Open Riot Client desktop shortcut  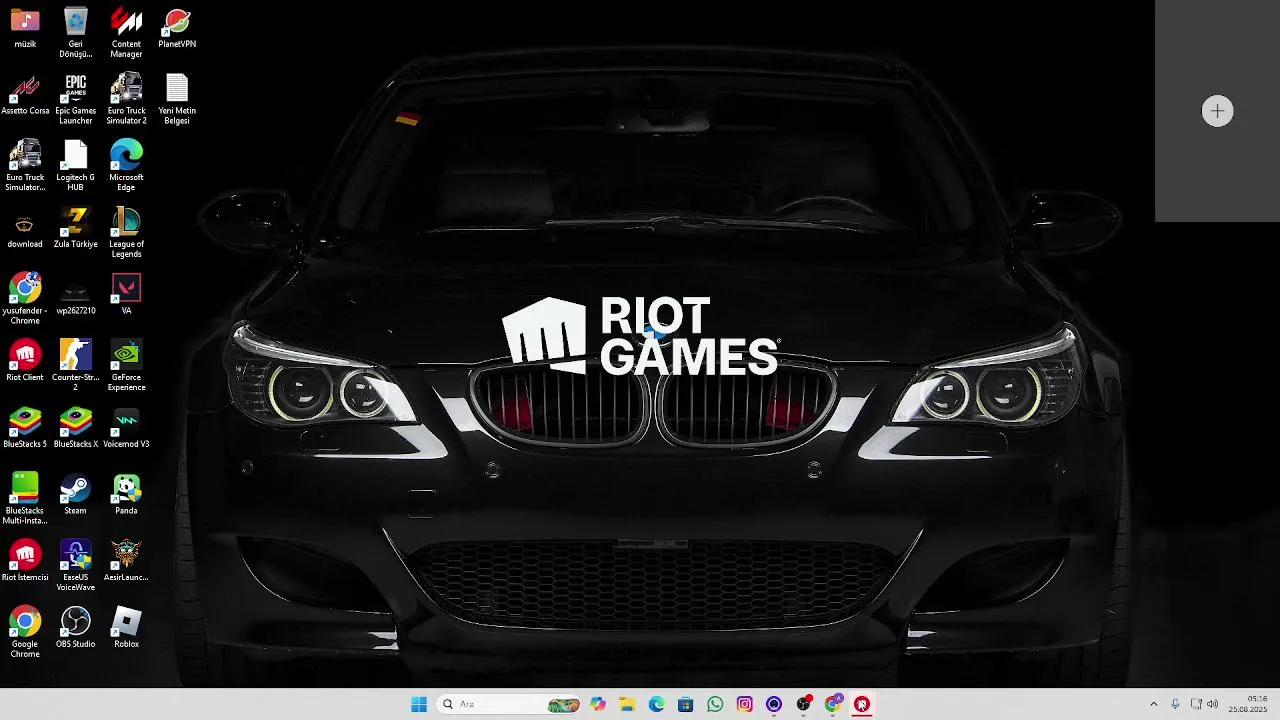(x=25, y=361)
